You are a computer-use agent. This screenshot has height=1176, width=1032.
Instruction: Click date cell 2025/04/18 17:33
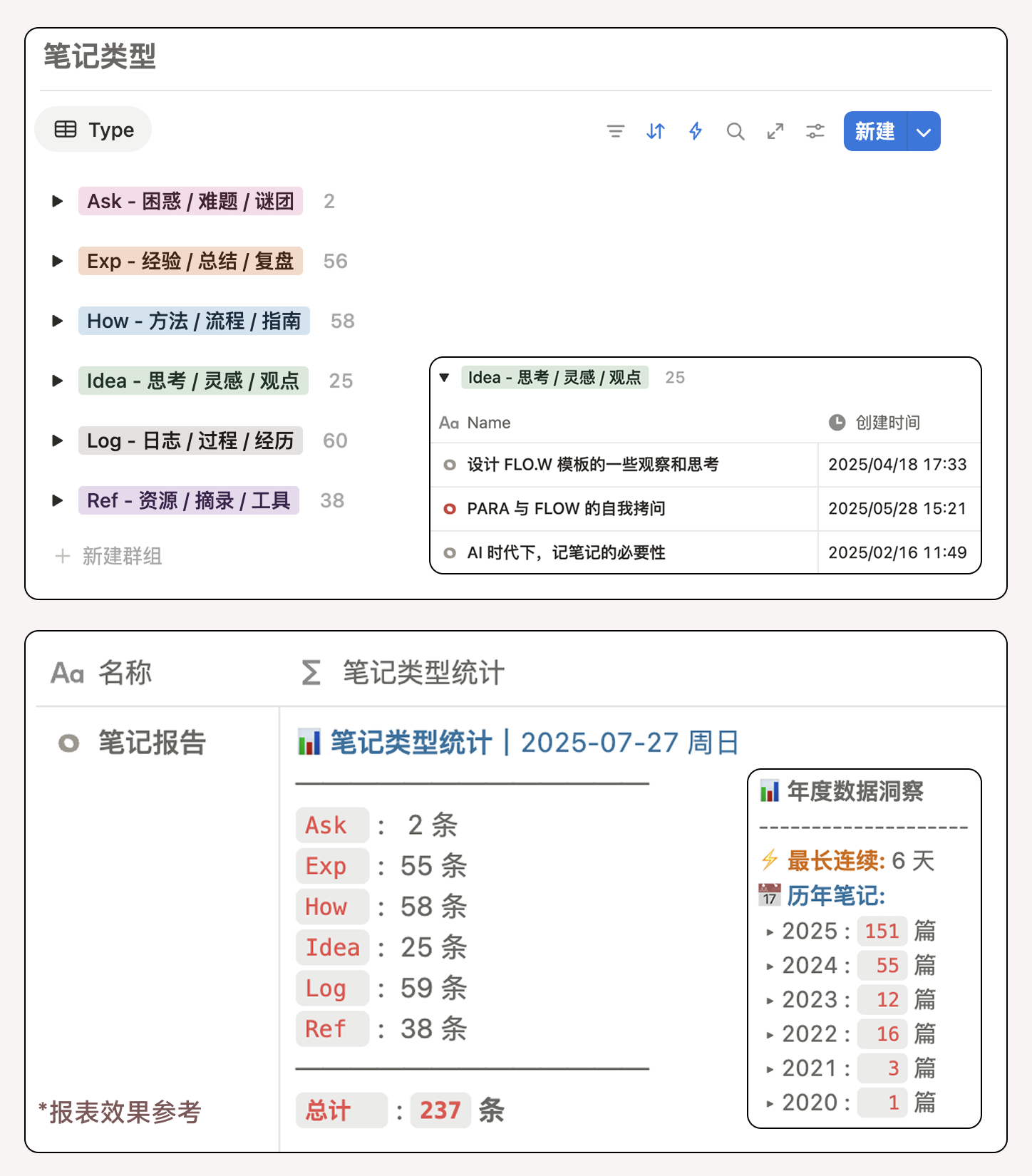pyautogui.click(x=897, y=465)
